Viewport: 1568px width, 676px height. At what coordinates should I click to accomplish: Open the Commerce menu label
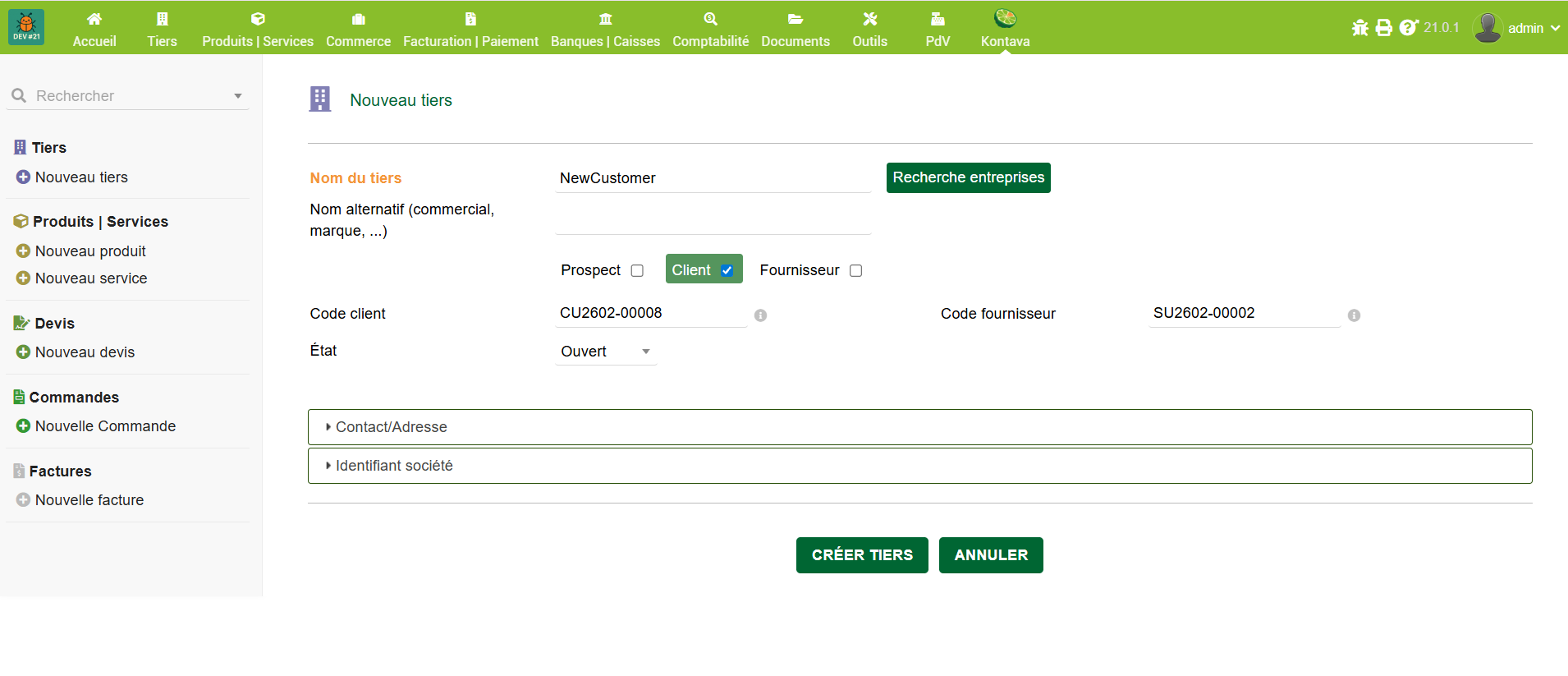pyautogui.click(x=359, y=41)
